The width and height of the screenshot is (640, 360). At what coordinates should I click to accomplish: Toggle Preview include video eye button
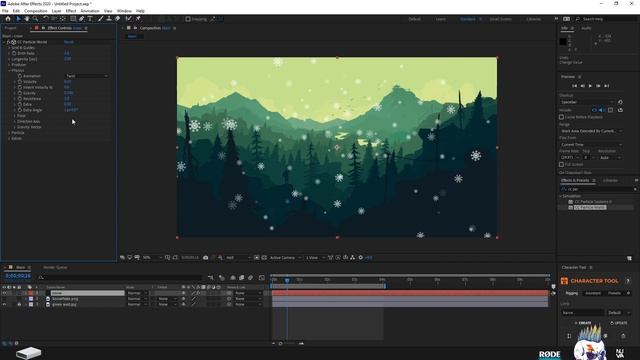[x=594, y=110]
